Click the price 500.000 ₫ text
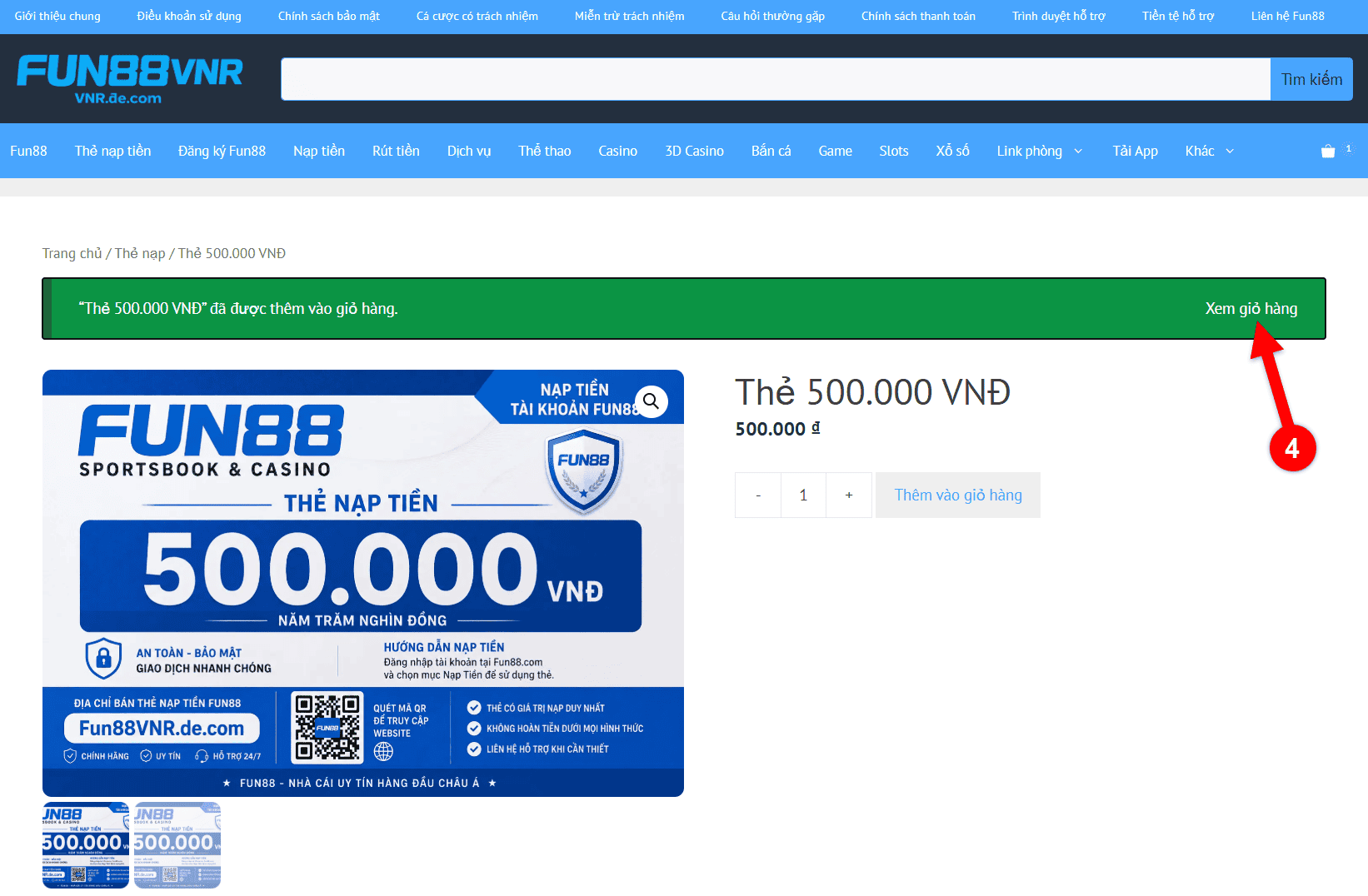 [x=777, y=429]
